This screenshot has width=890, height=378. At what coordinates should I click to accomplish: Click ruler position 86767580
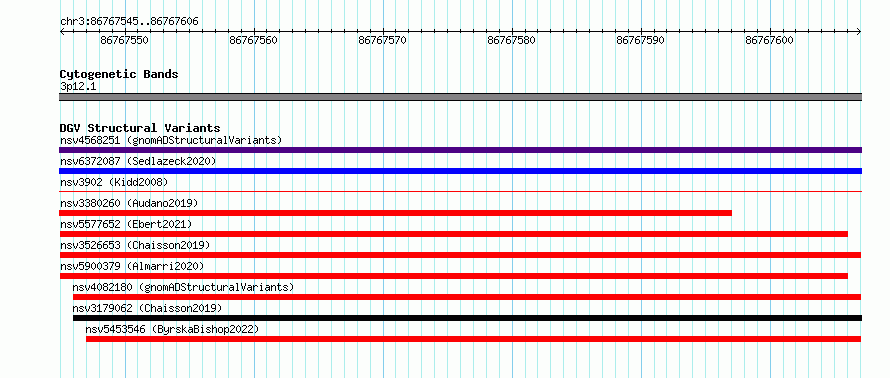(511, 40)
